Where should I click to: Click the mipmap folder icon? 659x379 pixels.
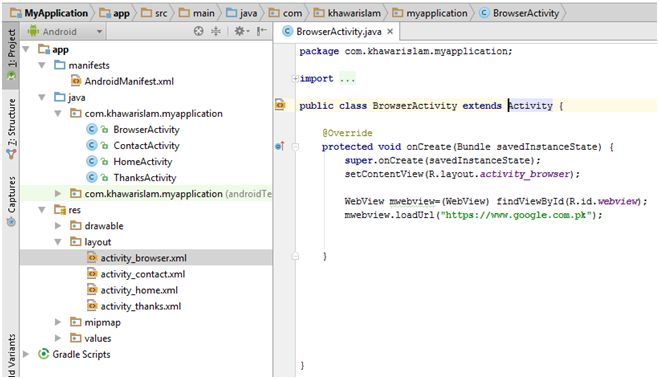(x=76, y=322)
